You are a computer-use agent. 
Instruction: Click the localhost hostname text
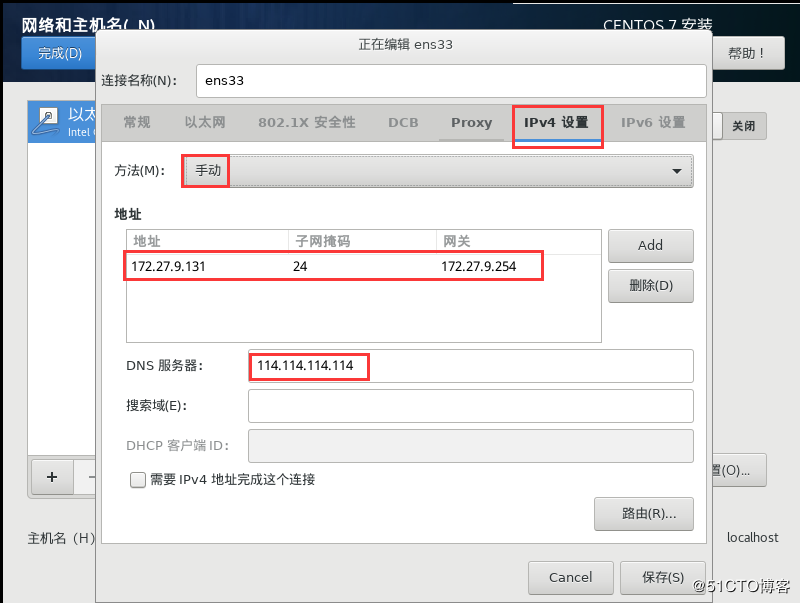(x=753, y=538)
